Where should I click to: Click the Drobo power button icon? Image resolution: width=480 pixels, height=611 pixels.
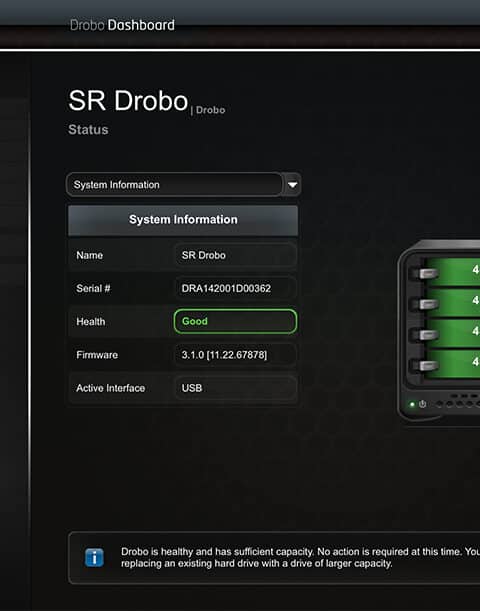tap(422, 404)
